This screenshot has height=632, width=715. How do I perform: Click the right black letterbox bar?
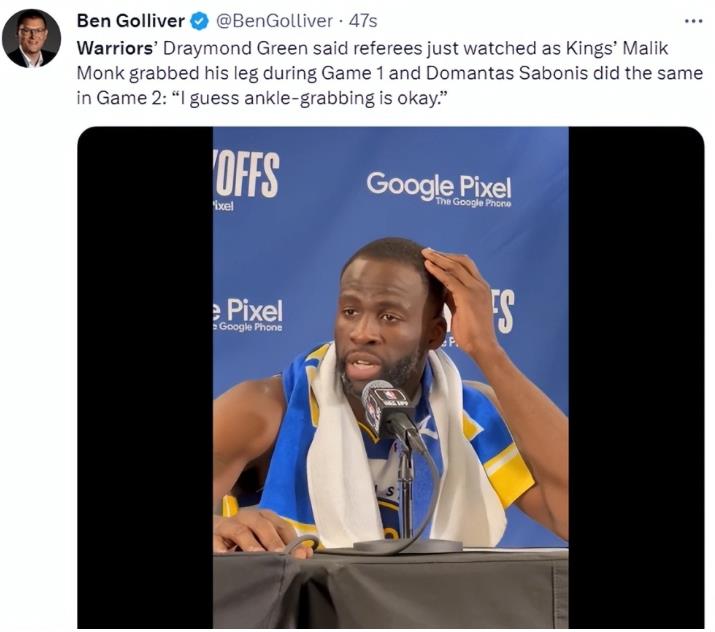[637, 378]
